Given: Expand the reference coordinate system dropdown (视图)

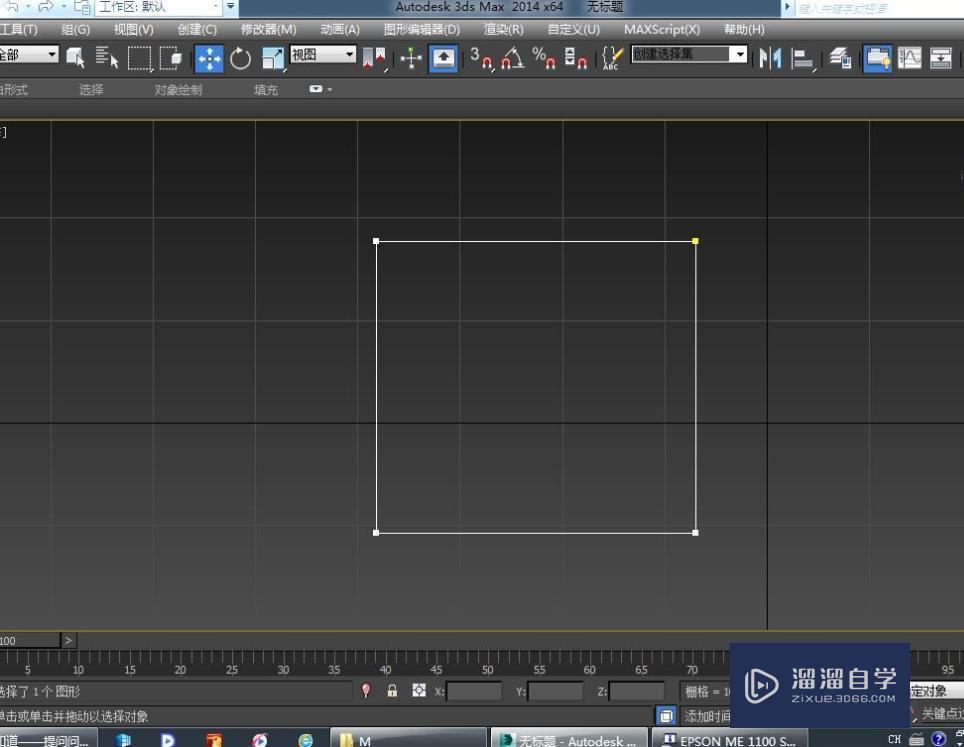Looking at the screenshot, I should pyautogui.click(x=350, y=55).
